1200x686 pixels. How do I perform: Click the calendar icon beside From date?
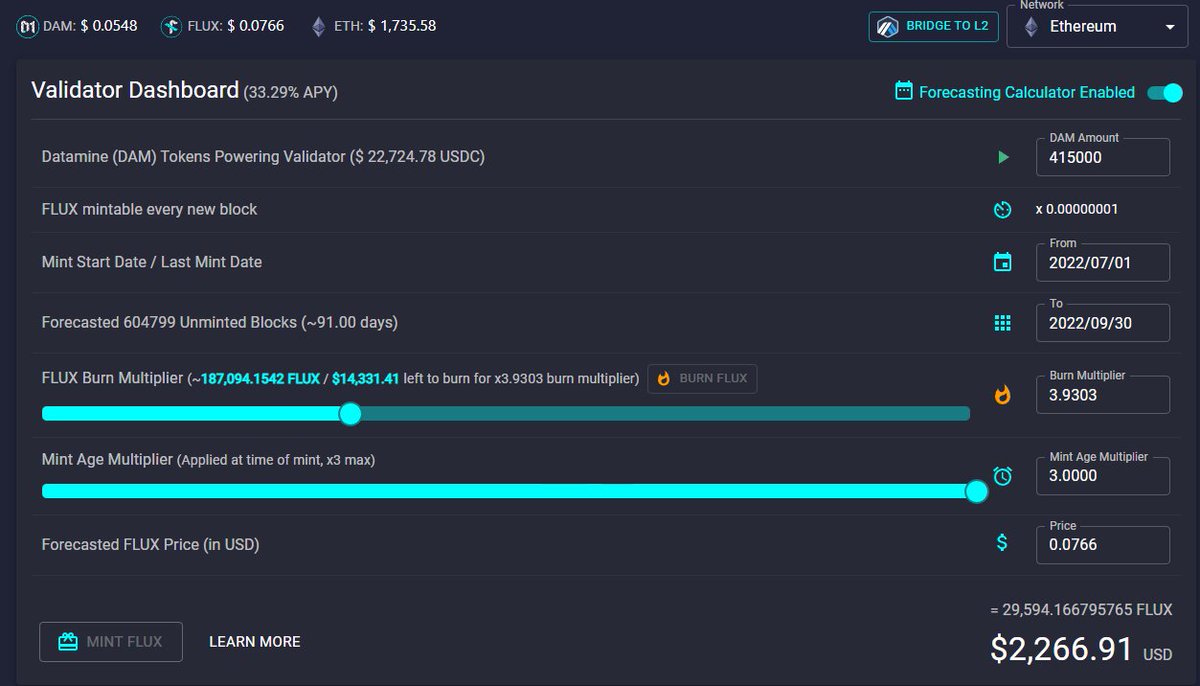click(x=1002, y=262)
